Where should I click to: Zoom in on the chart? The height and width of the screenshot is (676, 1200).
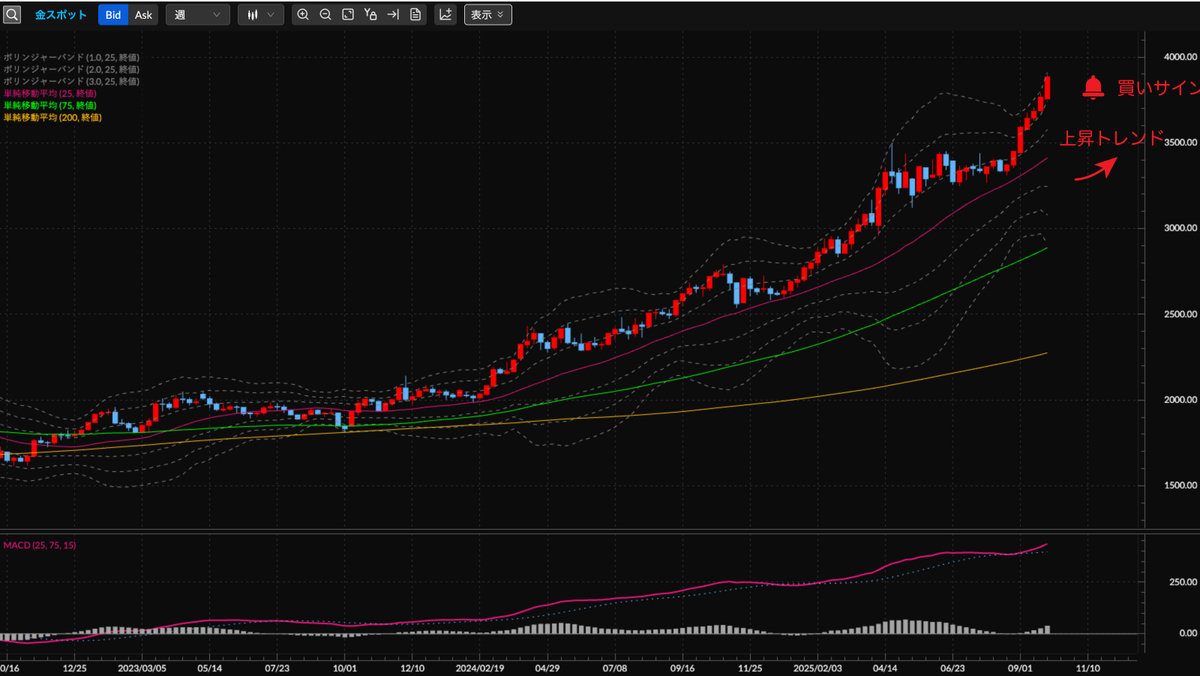[x=303, y=15]
